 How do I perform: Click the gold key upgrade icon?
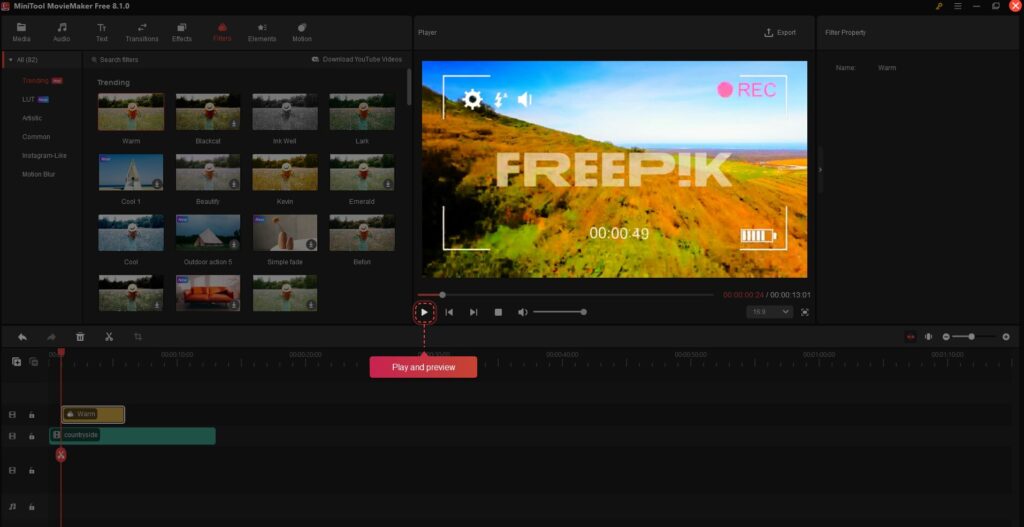click(939, 6)
